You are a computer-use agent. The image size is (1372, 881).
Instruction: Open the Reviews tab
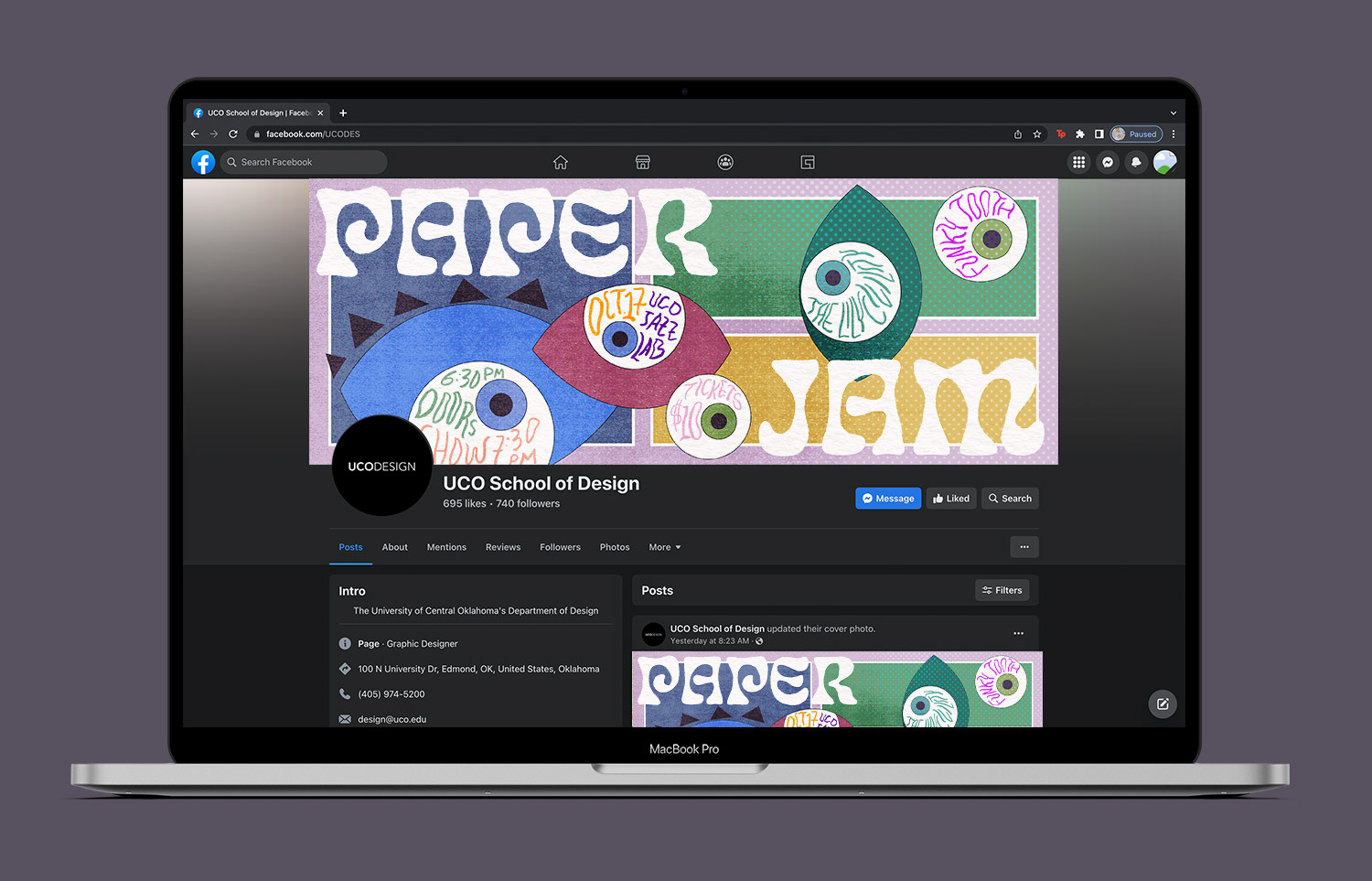tap(503, 547)
